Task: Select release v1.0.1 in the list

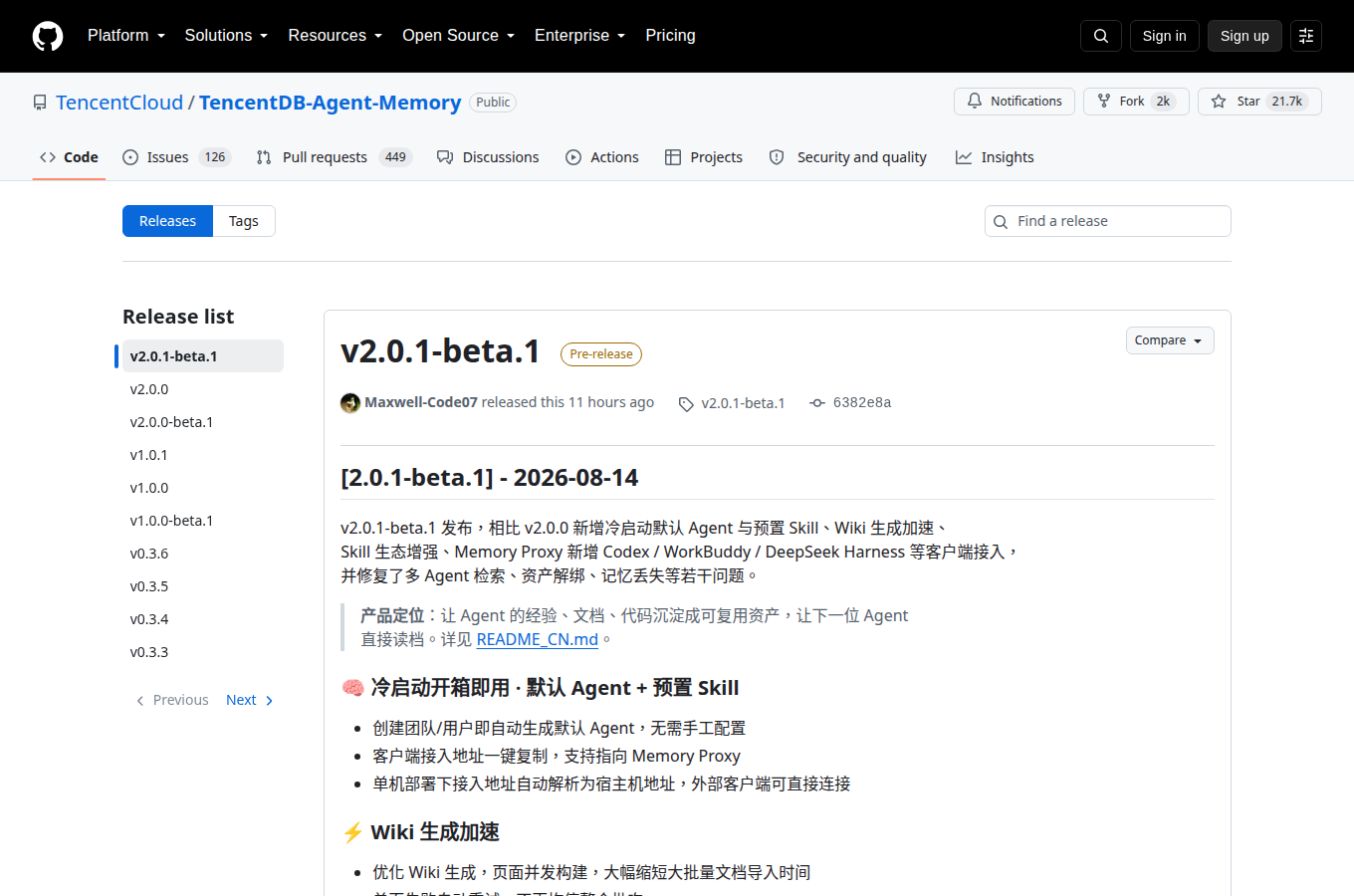Action: [203, 455]
